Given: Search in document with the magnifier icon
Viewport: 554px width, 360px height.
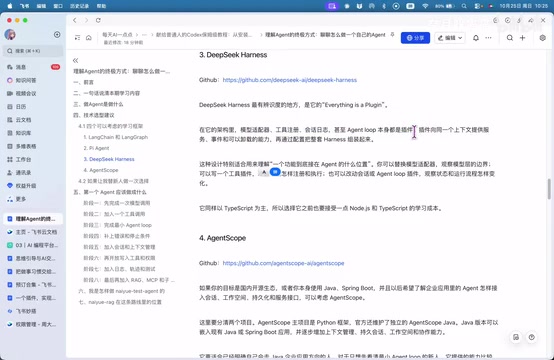Looking at the screenshot, I should coord(509,38).
